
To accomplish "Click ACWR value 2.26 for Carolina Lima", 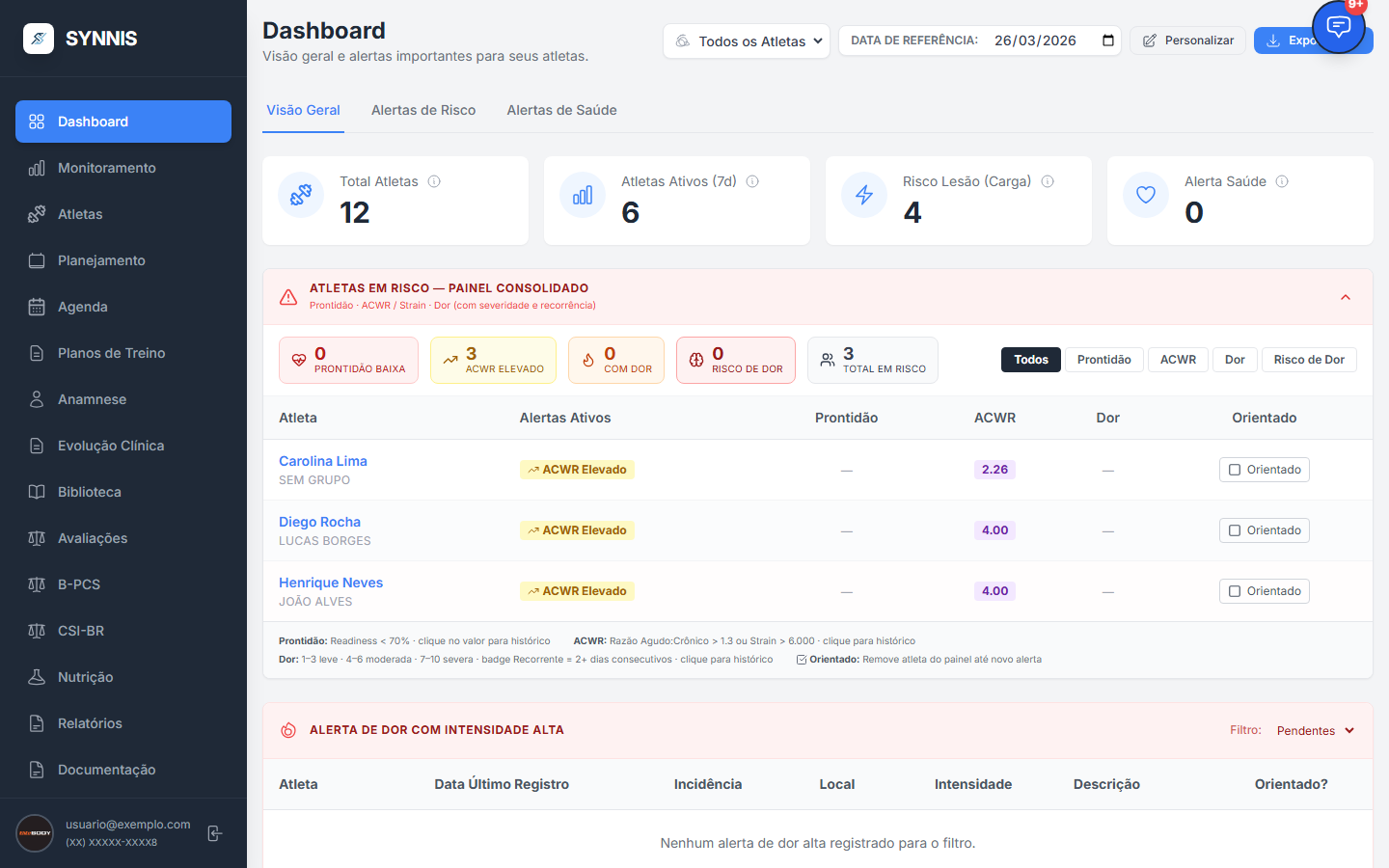I will pos(994,470).
